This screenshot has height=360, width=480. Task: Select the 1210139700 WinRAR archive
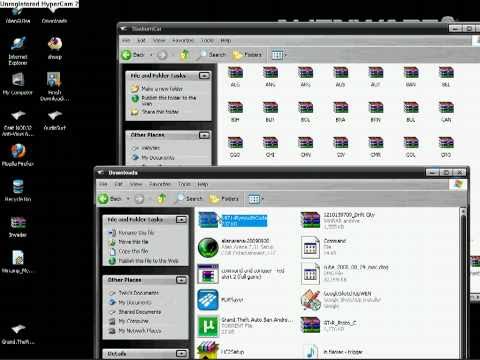pyautogui.click(x=310, y=220)
